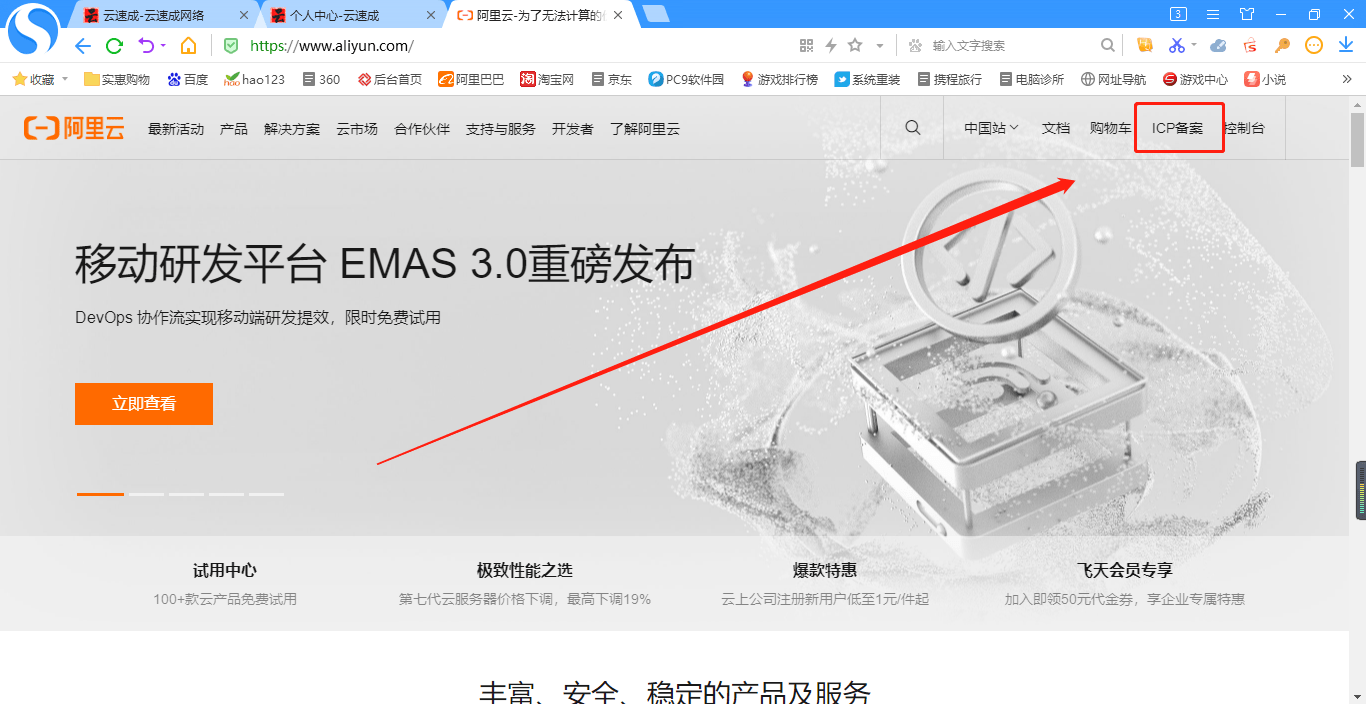Click the magnifier search icon on Aliyun navbar
The height and width of the screenshot is (704, 1366).
tap(912, 128)
